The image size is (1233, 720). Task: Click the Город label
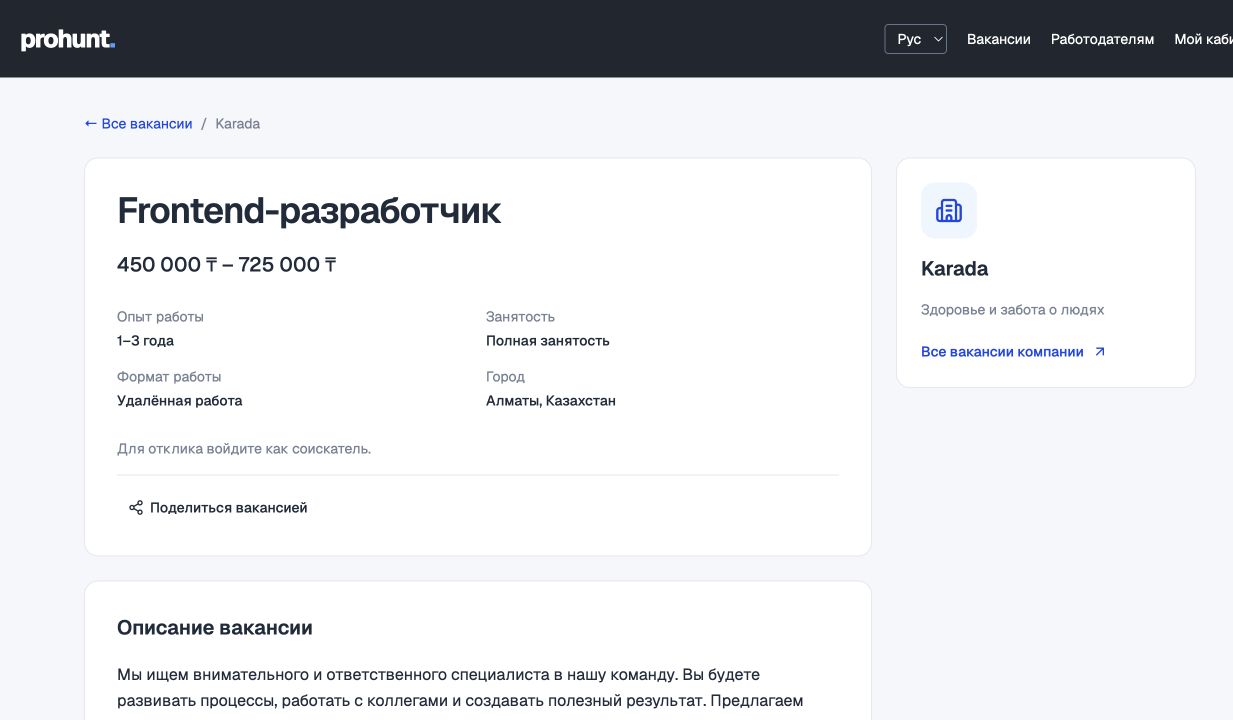pyautogui.click(x=505, y=377)
